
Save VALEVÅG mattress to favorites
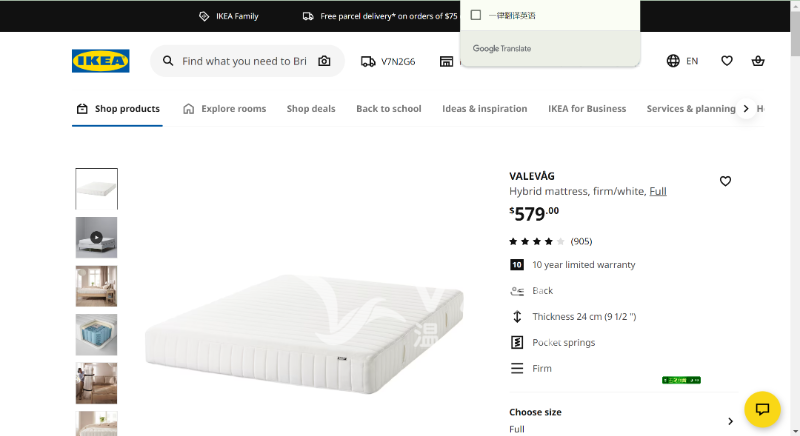coord(725,181)
